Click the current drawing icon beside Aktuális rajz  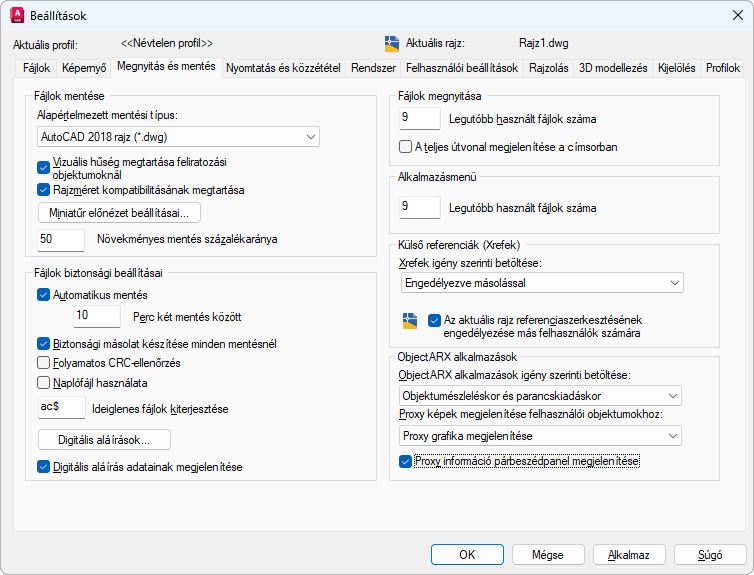coord(392,44)
